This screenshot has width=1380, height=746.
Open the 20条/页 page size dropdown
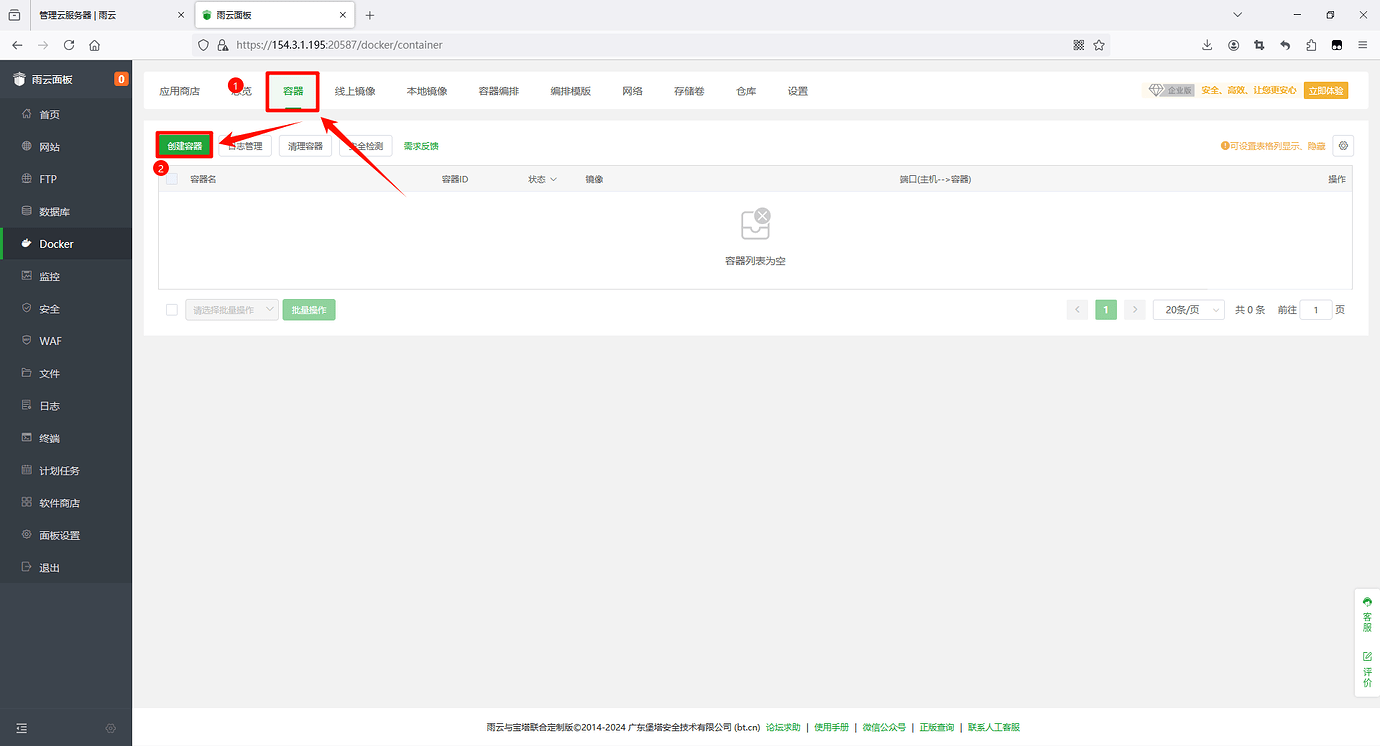1188,309
